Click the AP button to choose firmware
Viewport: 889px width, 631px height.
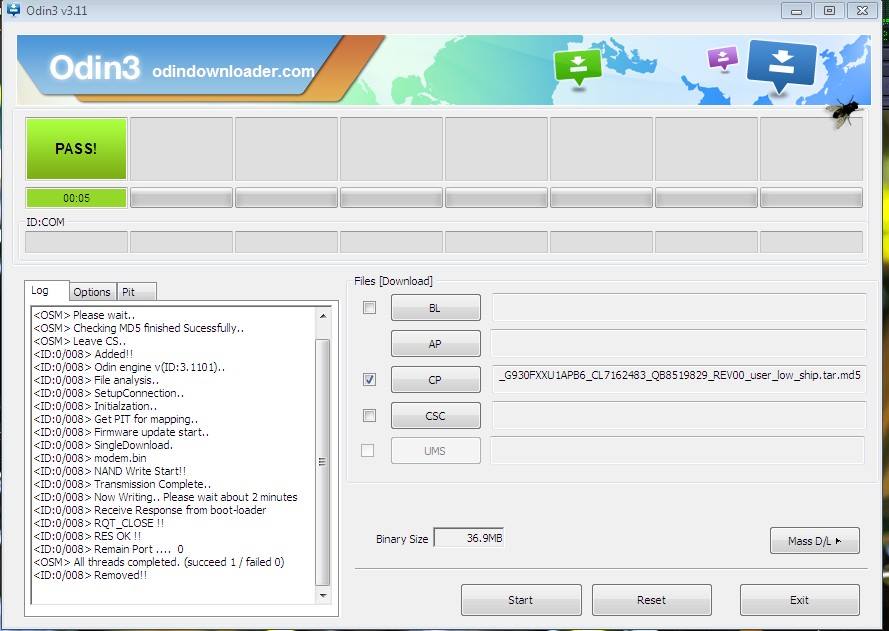(435, 344)
